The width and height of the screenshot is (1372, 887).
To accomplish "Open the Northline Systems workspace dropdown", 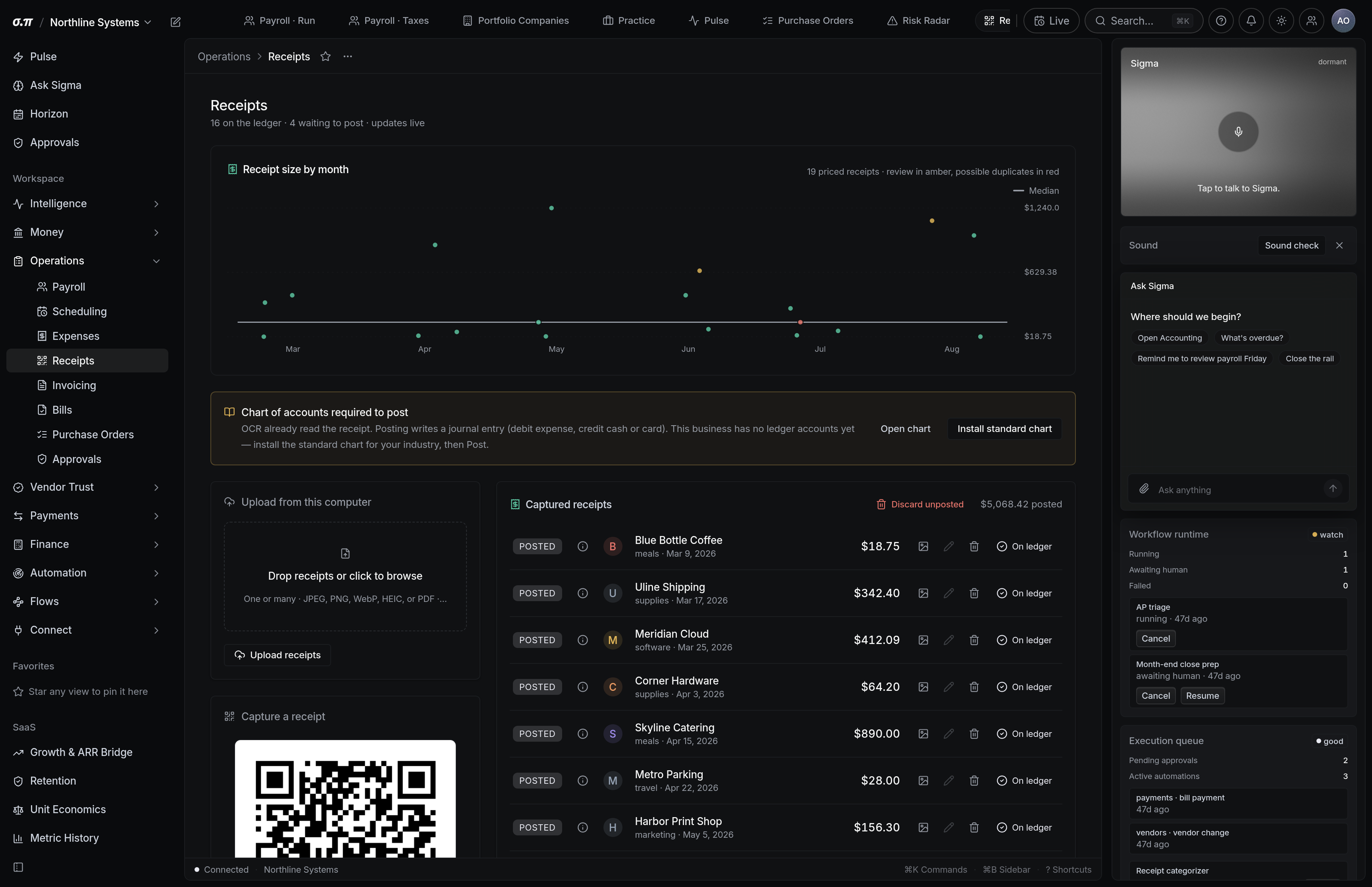I will click(x=101, y=22).
